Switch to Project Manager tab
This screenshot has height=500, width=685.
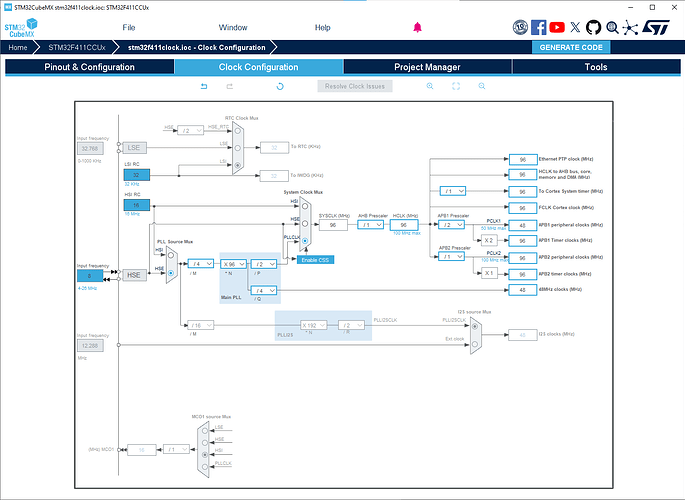point(427,67)
